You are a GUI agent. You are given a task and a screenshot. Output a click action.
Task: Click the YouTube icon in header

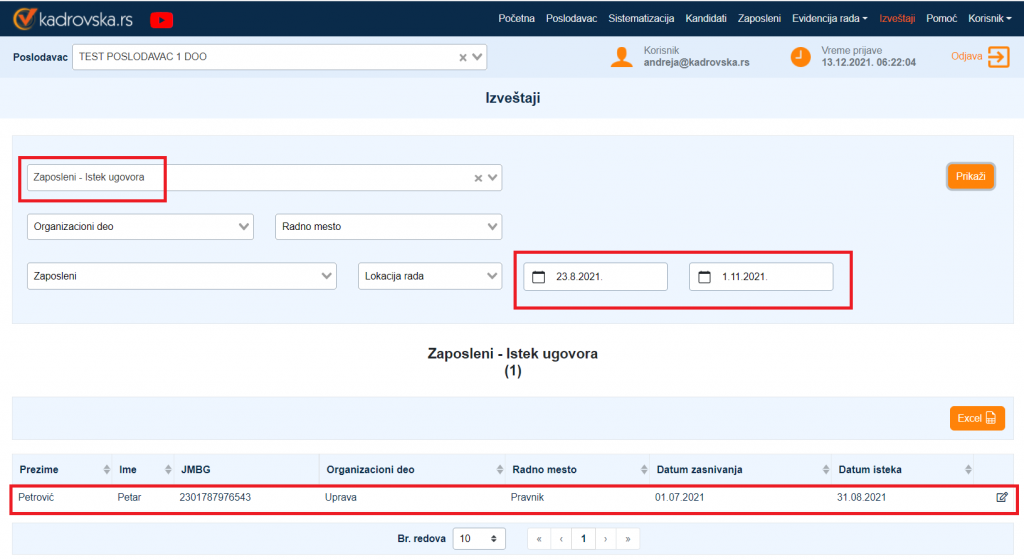[x=161, y=19]
